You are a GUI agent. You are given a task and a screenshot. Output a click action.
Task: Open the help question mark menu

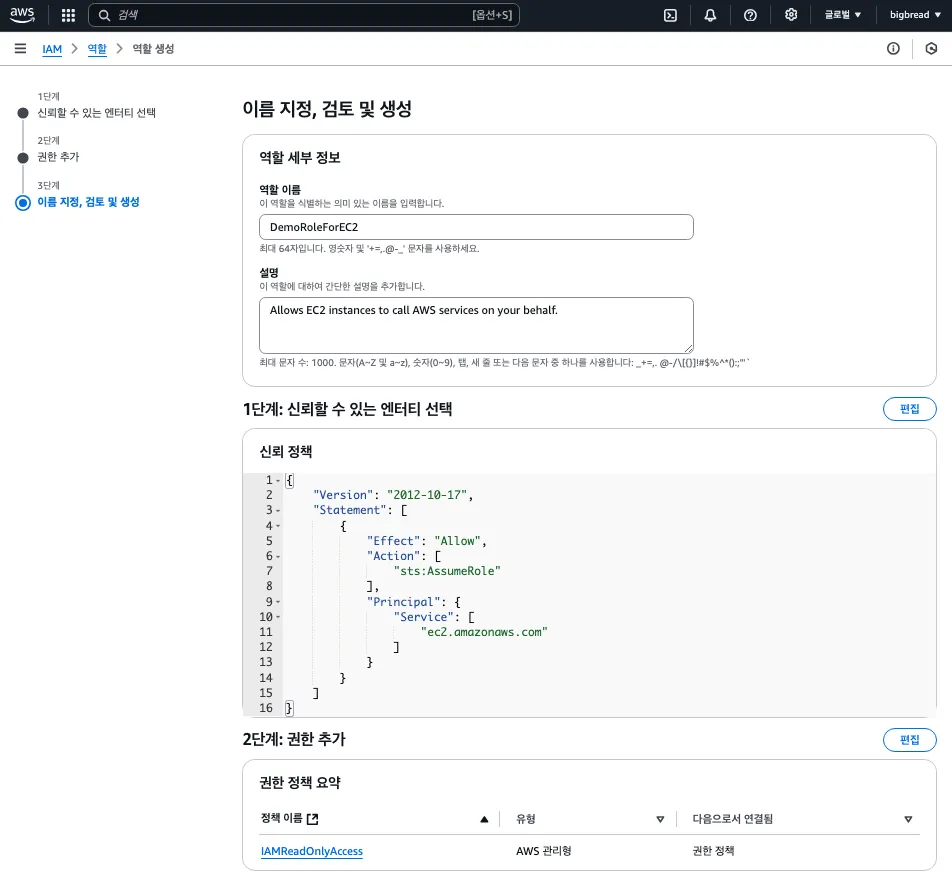coord(750,15)
